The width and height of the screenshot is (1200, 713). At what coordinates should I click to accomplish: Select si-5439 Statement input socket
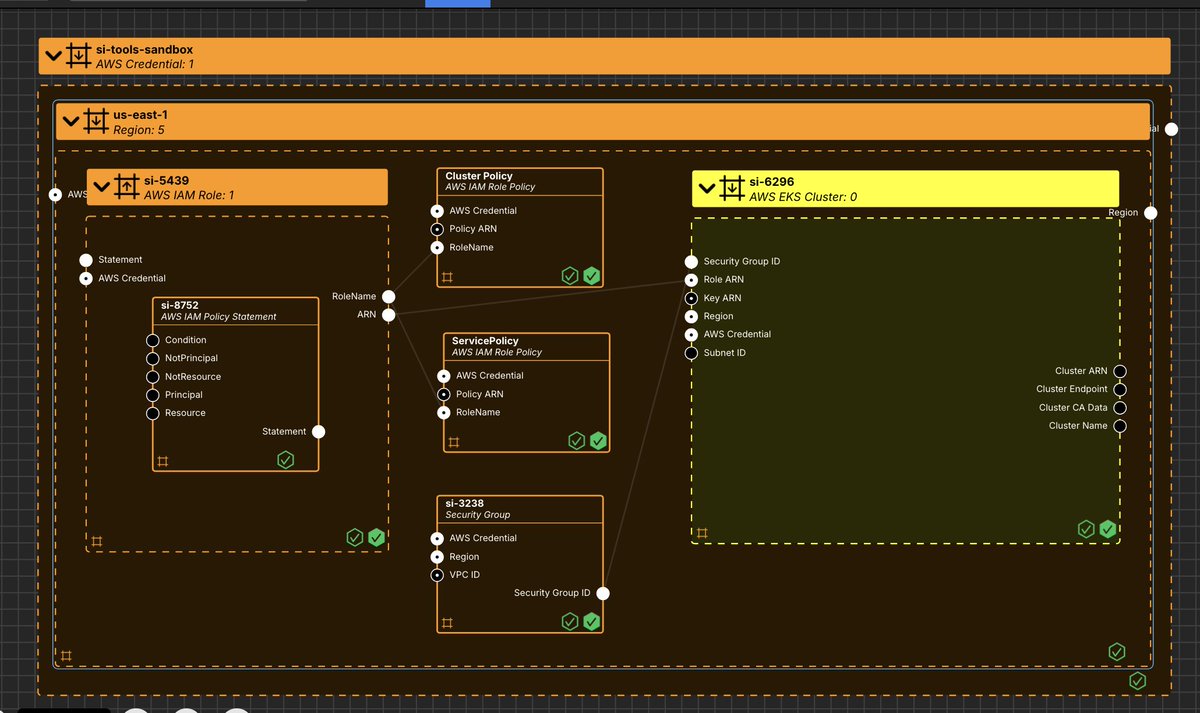point(86,260)
